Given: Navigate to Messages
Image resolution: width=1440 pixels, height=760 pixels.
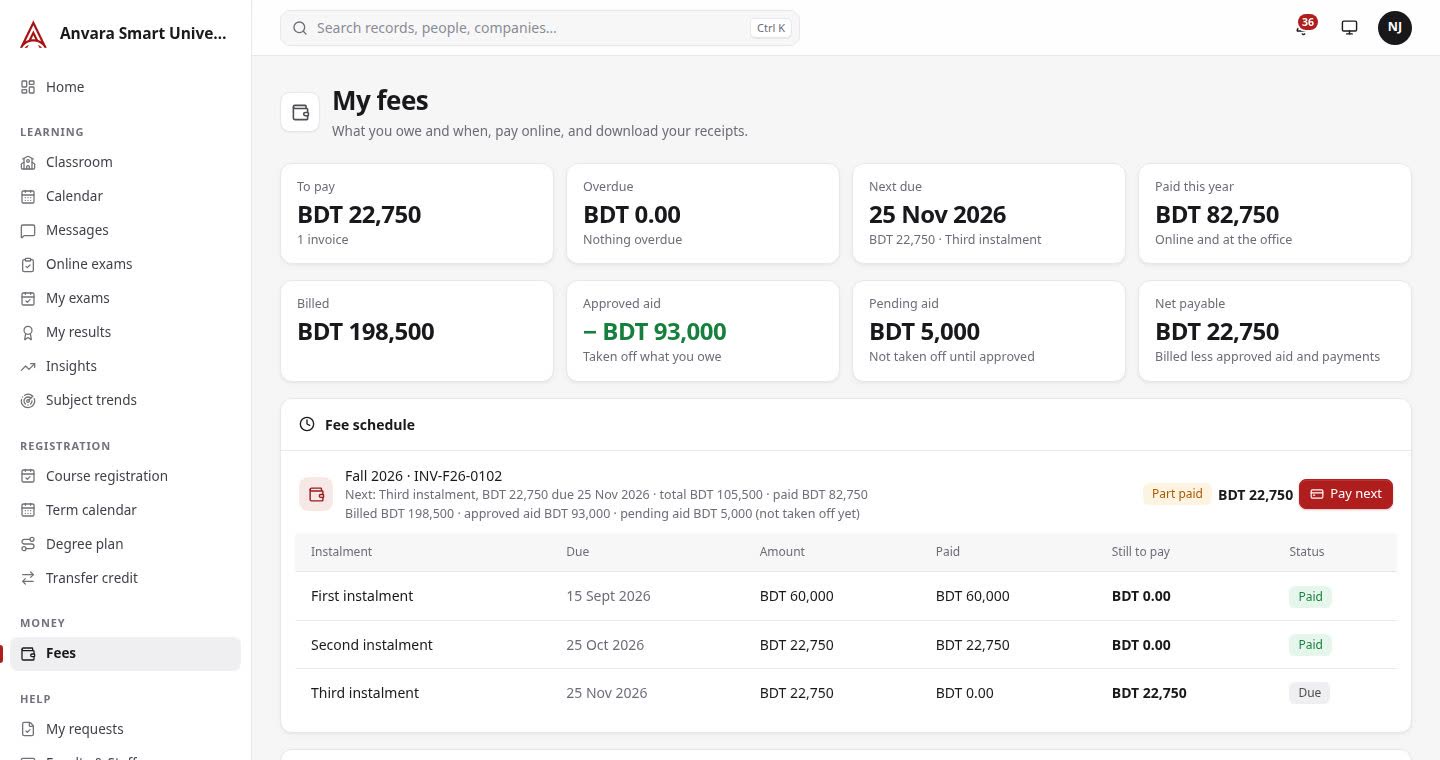Looking at the screenshot, I should coord(125,230).
